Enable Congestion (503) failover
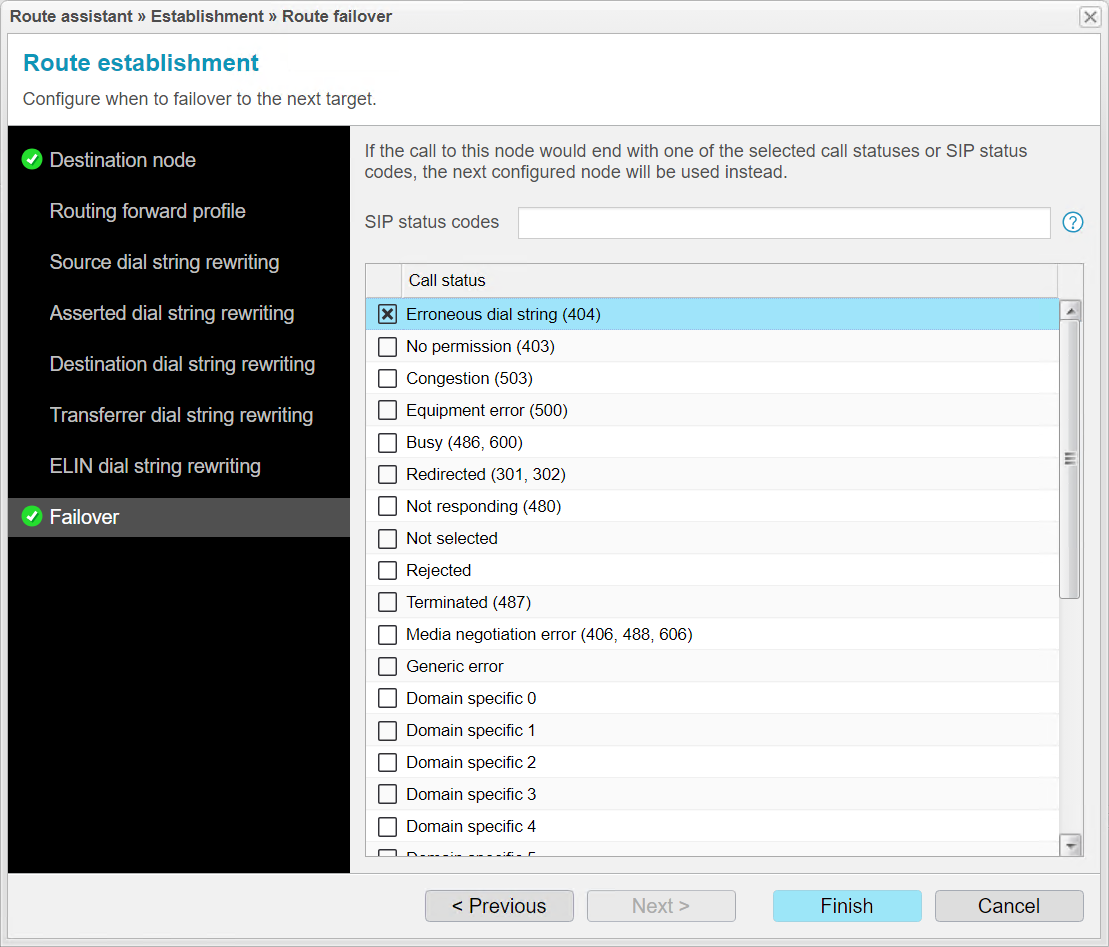Screen dimensions: 1109x947 click(388, 378)
